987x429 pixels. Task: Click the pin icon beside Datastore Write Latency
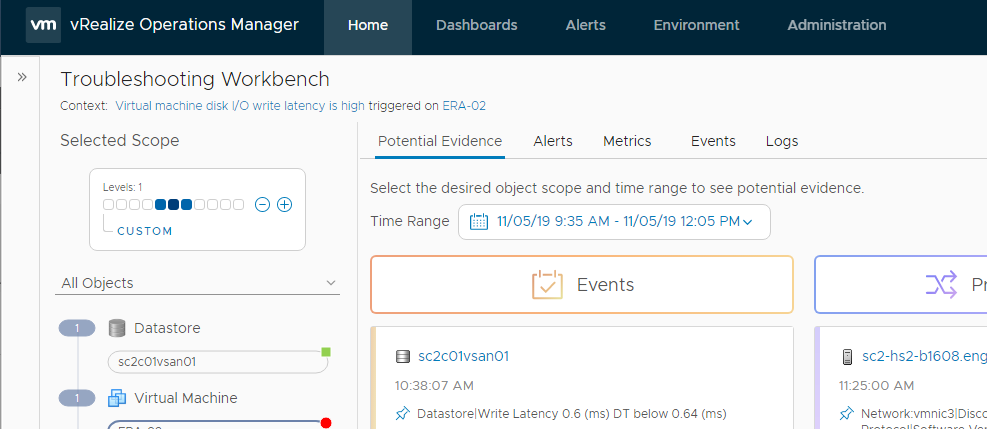[403, 413]
